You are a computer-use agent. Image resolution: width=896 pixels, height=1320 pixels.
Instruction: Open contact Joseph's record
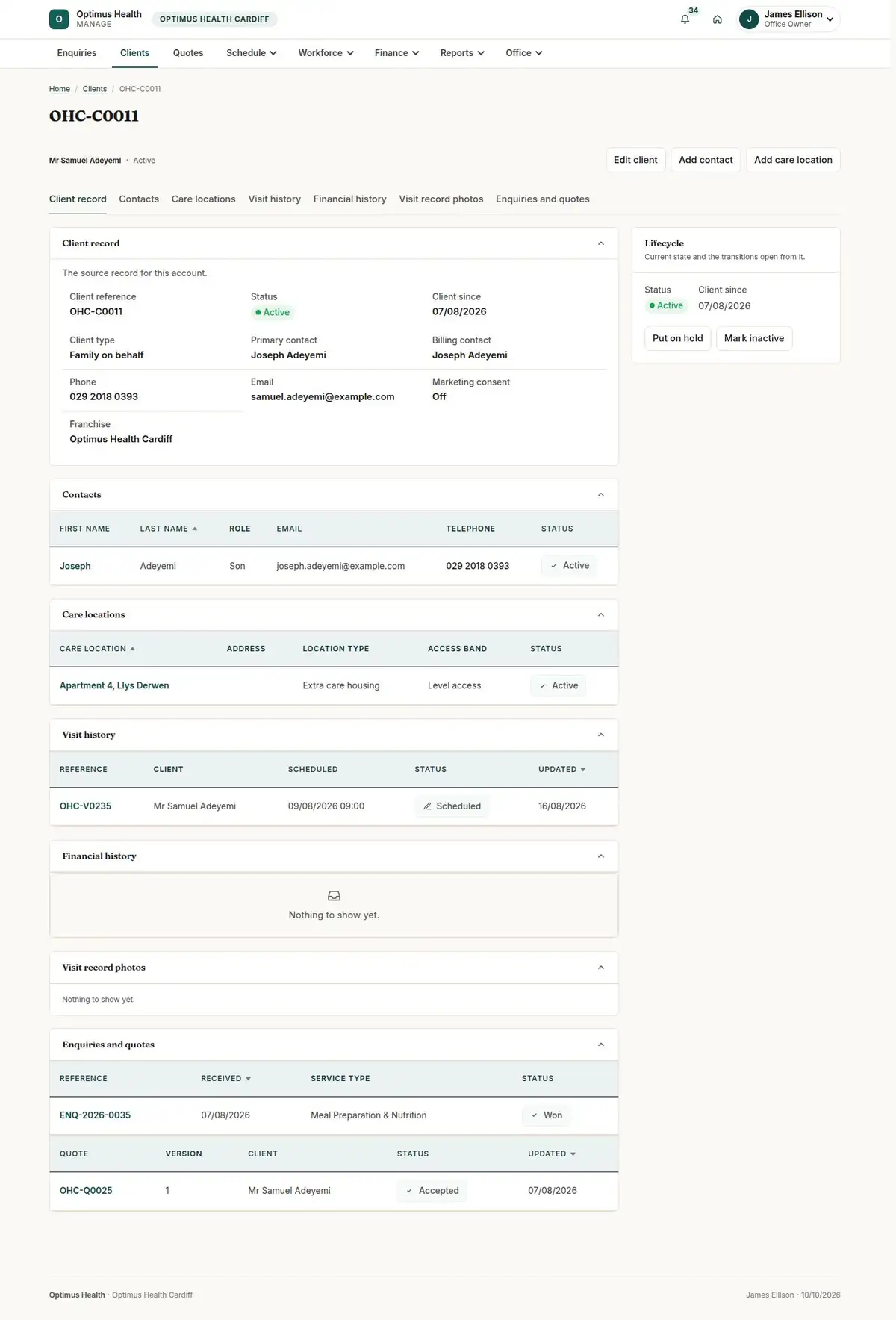75,566
